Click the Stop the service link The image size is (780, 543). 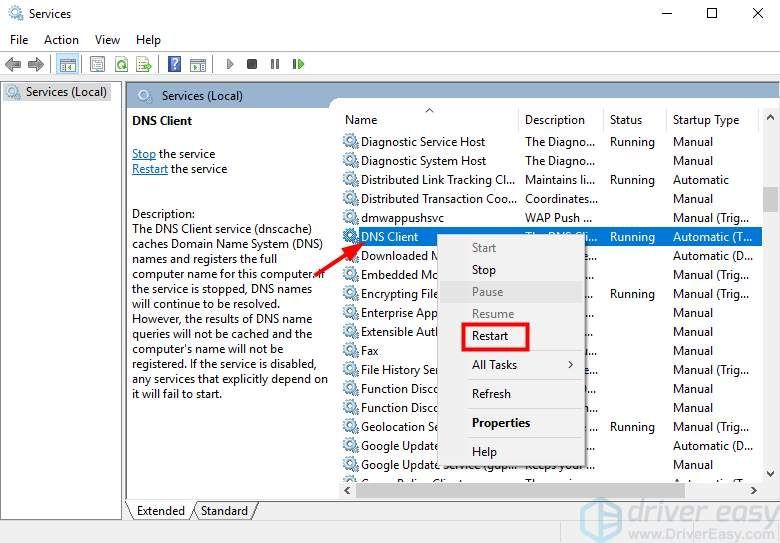click(x=144, y=154)
